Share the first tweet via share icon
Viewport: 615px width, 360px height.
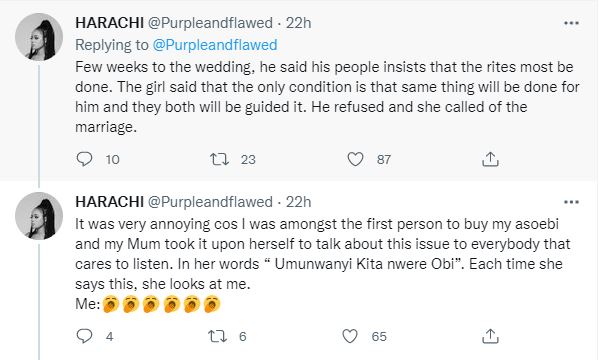click(490, 159)
